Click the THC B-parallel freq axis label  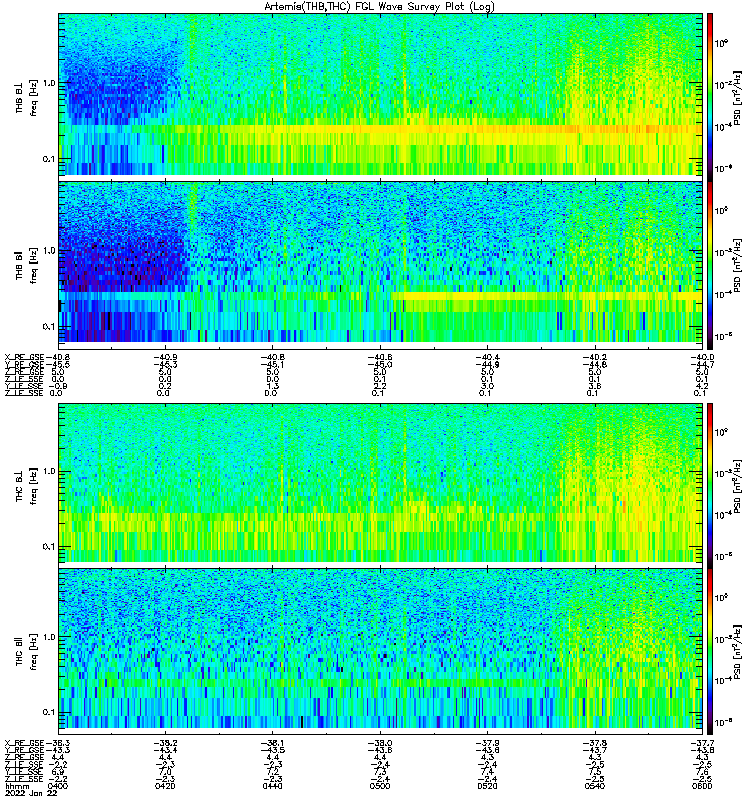[27, 651]
